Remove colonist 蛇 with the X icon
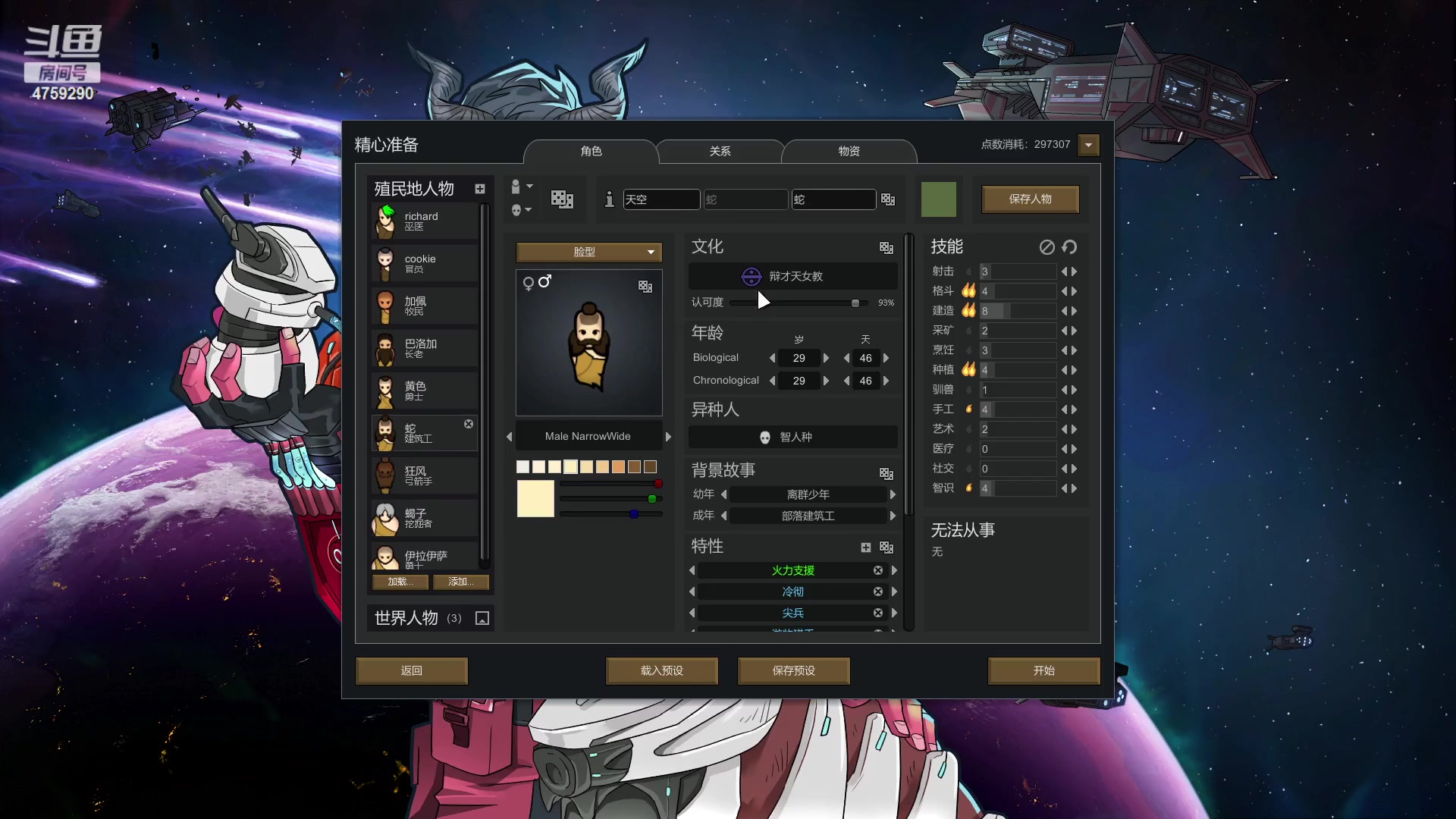 469,424
